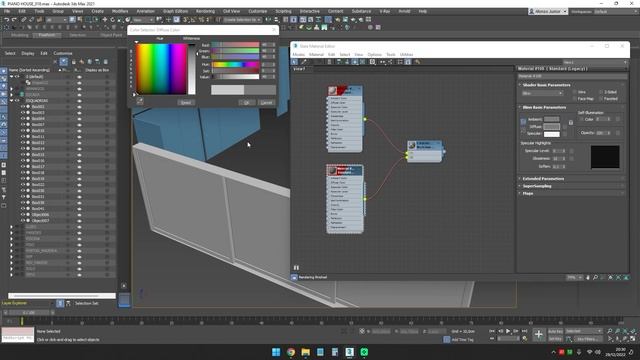Collapse the 0 (default) layer tree arrow

point(12,77)
